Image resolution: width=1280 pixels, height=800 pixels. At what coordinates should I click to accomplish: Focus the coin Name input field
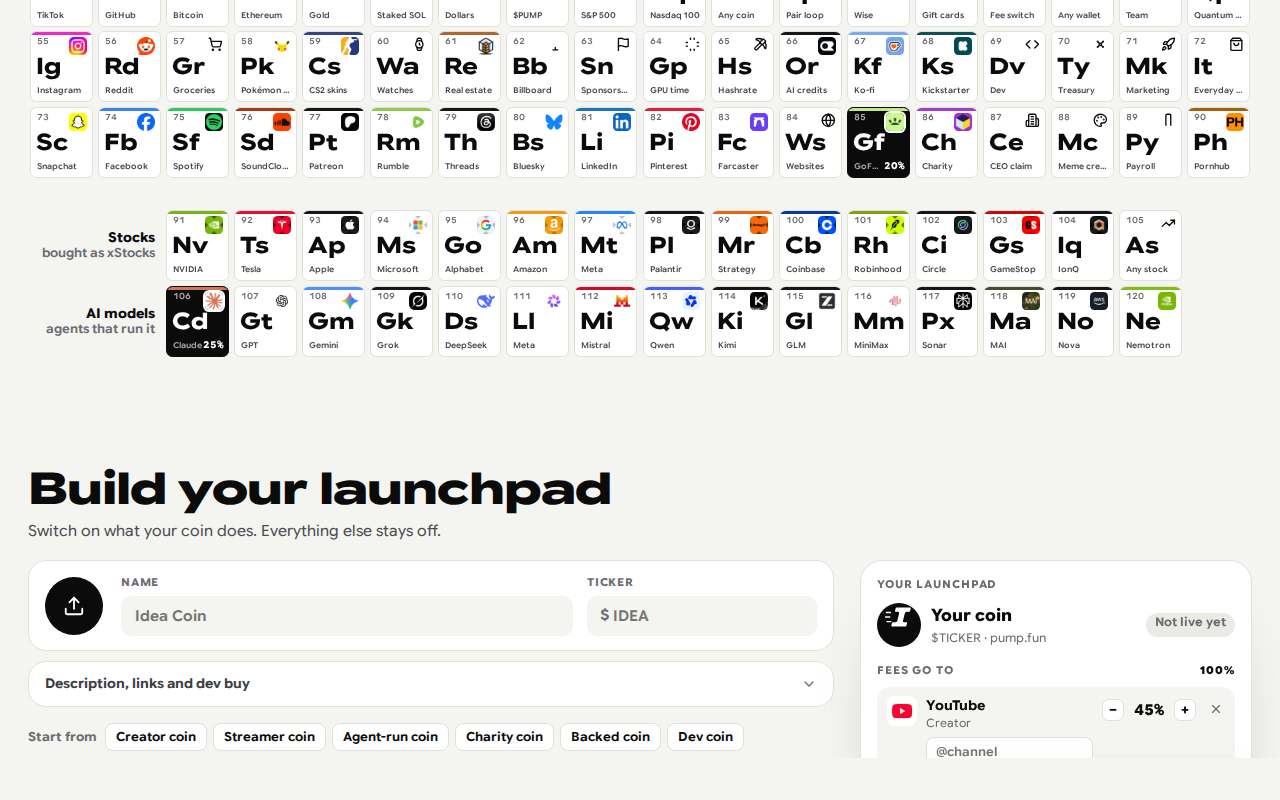tap(347, 616)
